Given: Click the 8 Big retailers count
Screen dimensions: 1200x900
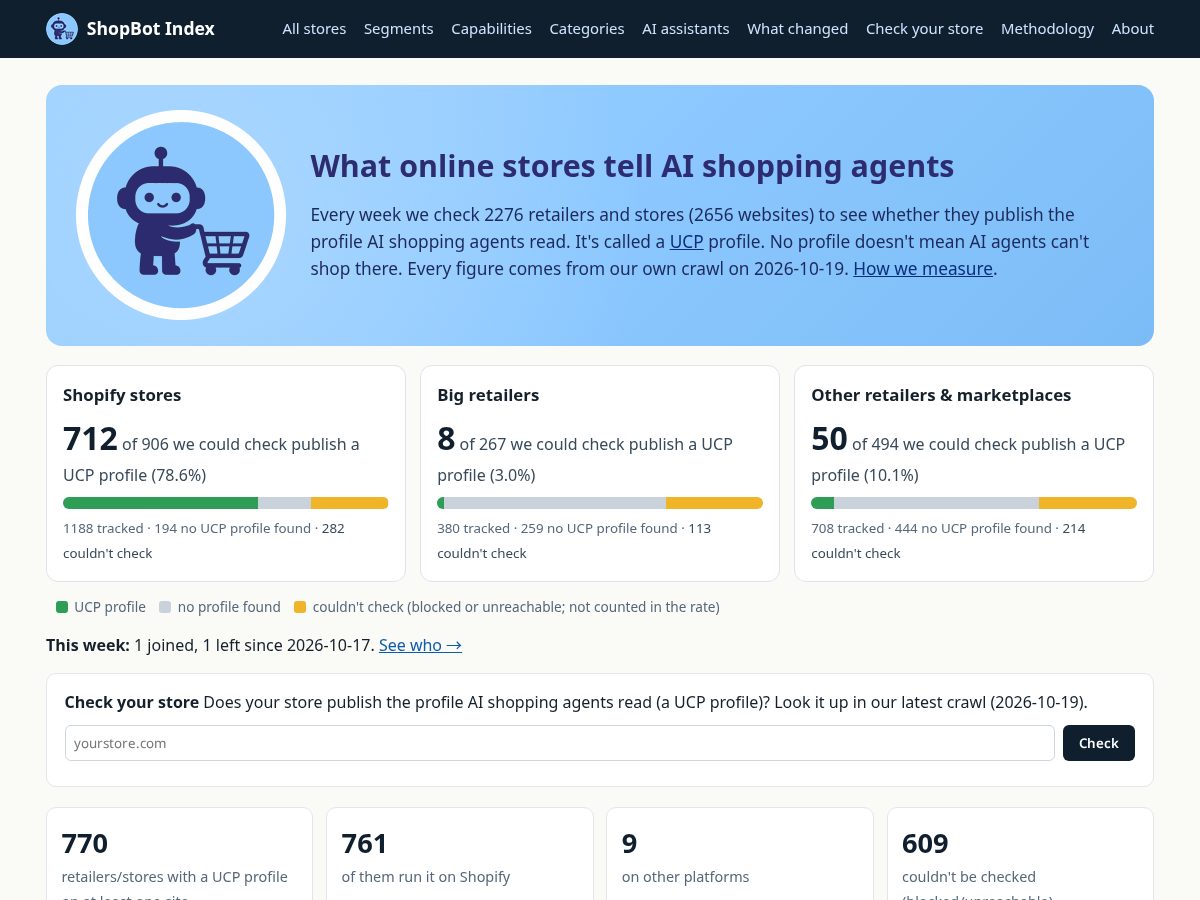Looking at the screenshot, I should pyautogui.click(x=446, y=439).
